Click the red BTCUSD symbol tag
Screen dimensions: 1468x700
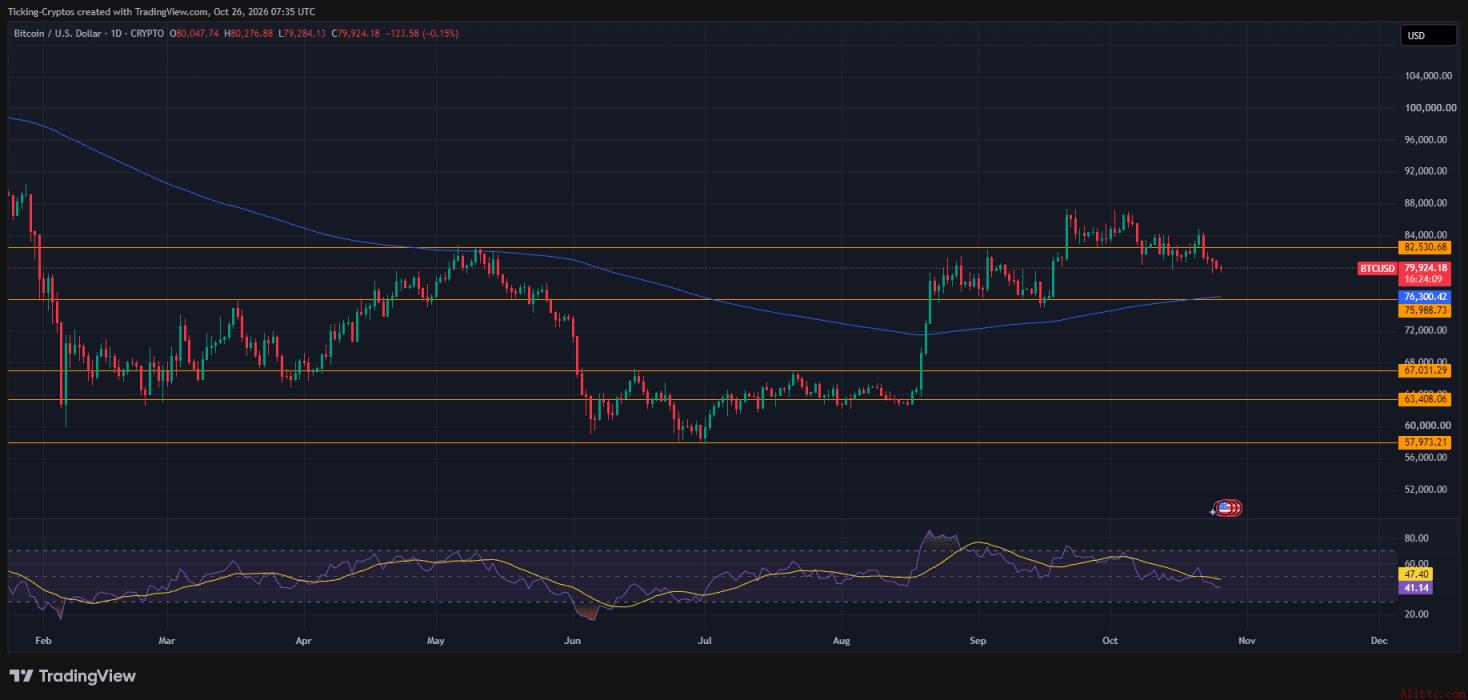pyautogui.click(x=1377, y=268)
